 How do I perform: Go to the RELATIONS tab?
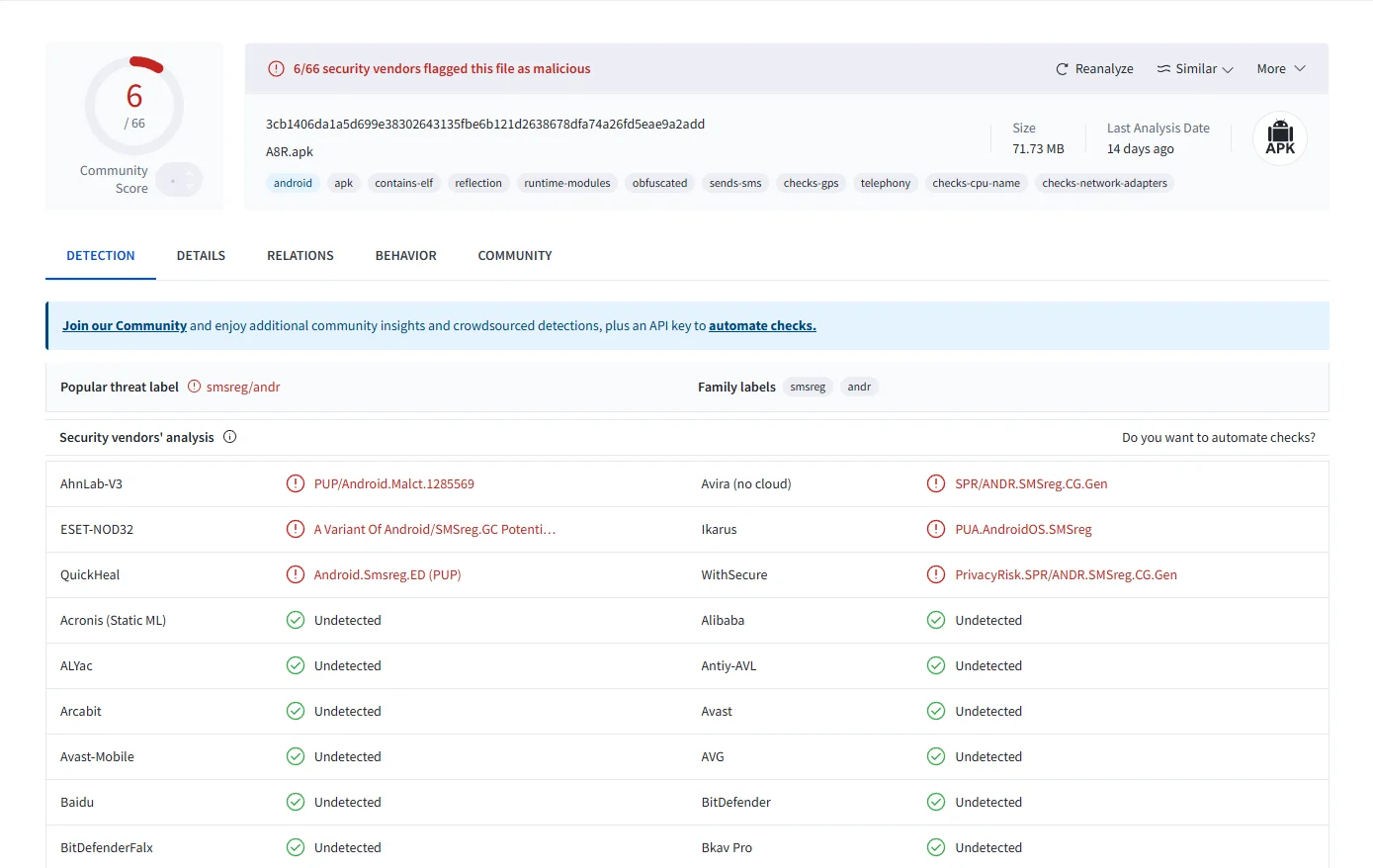[x=300, y=256]
